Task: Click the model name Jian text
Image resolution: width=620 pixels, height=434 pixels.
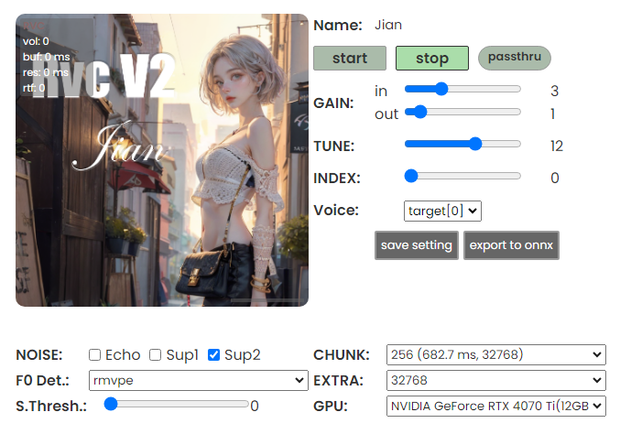Action: coord(388,25)
